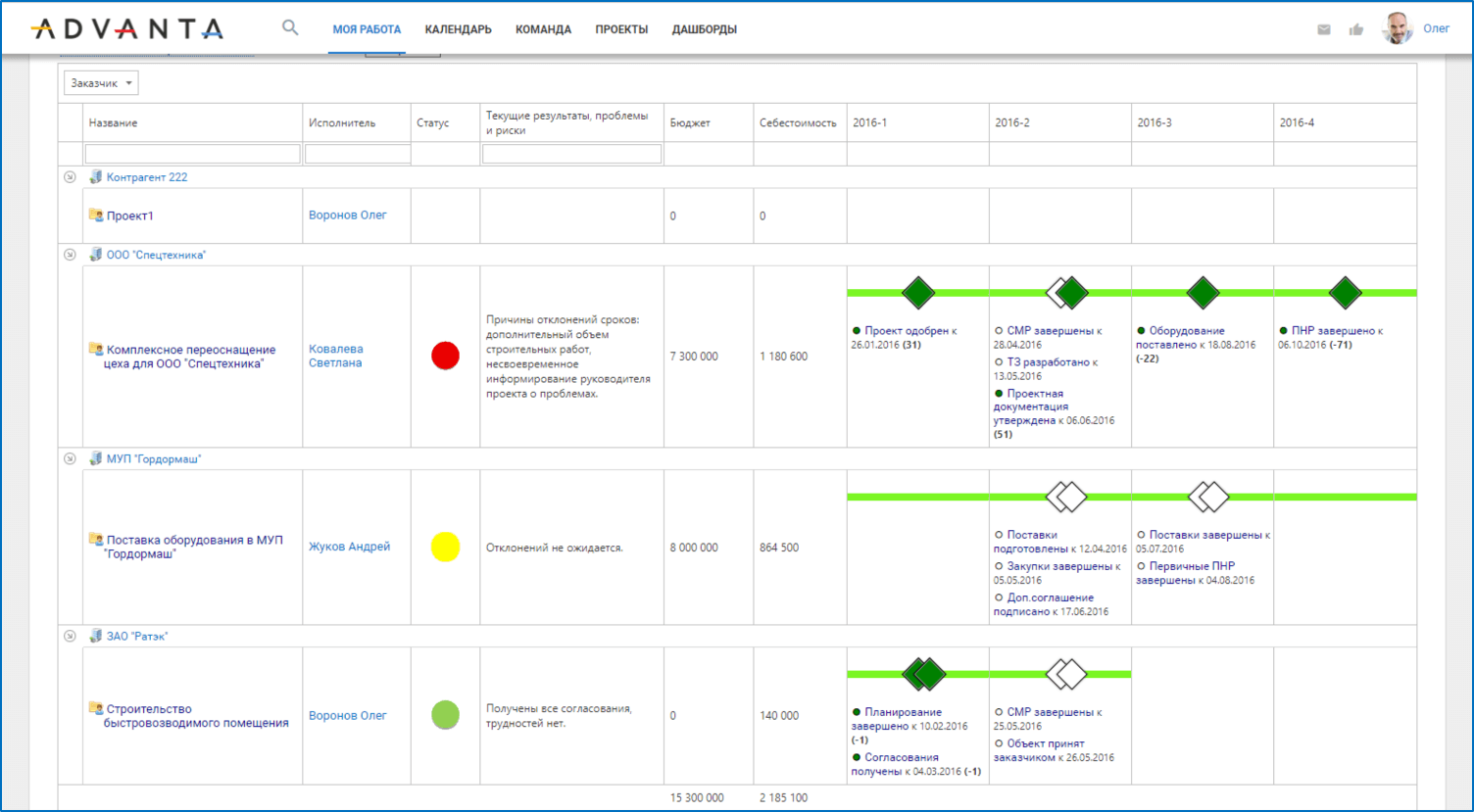Click the thumbs-up icon in header
The height and width of the screenshot is (812, 1474).
click(1356, 29)
